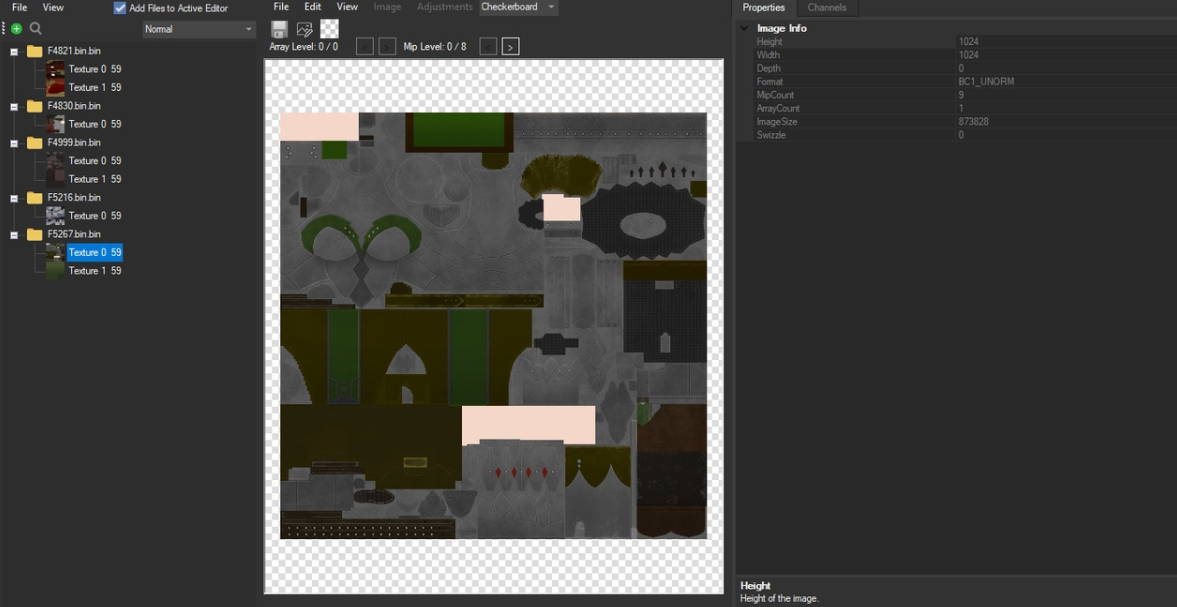Collapse the F4821.bin.bin tree node
Viewport: 1177px width, 607px height.
14,52
